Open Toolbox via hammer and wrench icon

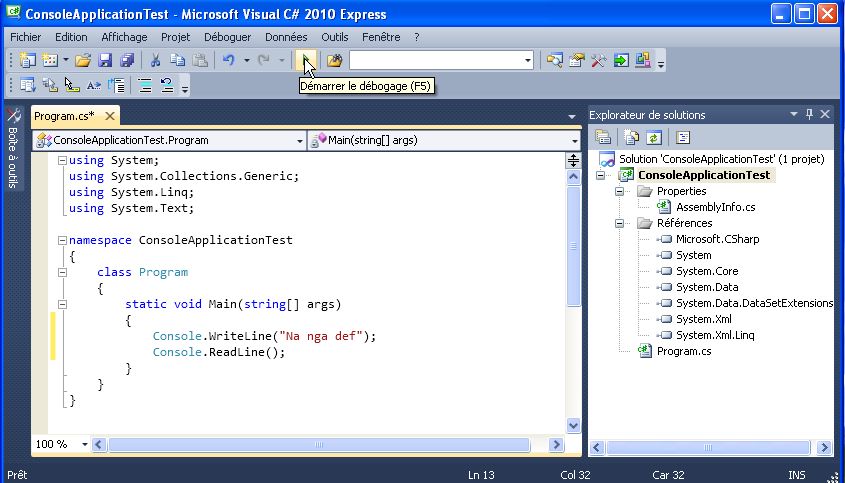click(598, 60)
